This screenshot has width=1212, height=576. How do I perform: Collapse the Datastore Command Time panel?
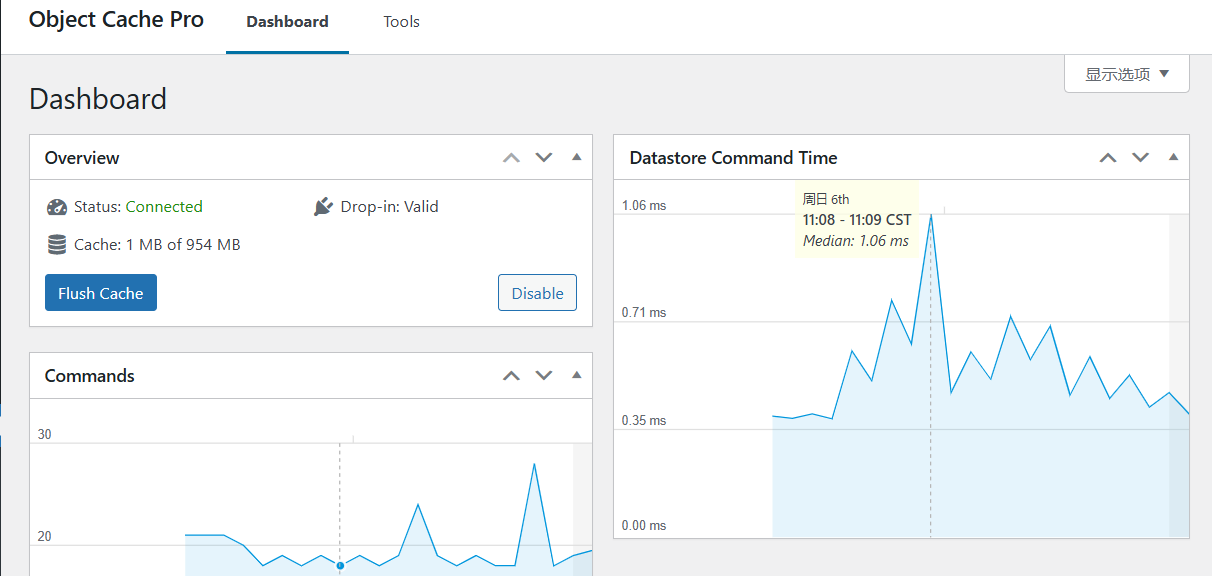[1173, 157]
